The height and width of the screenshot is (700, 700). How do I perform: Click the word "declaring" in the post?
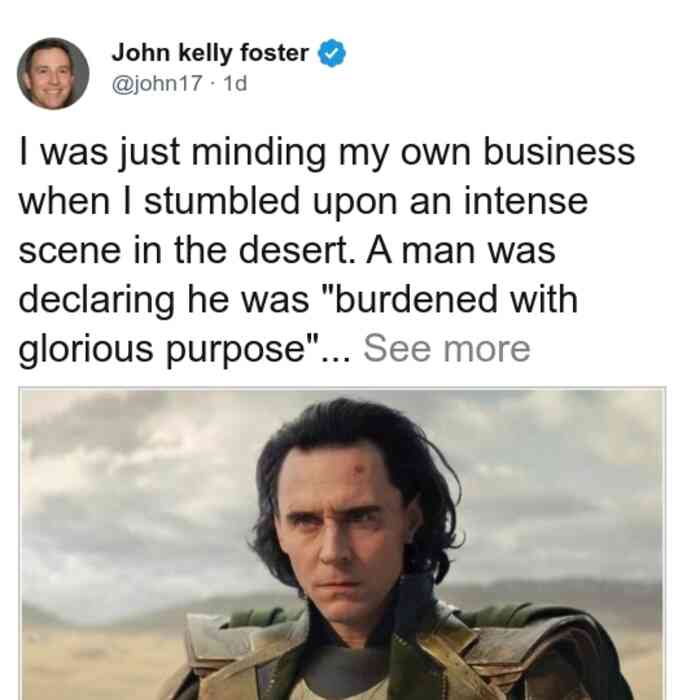pos(96,300)
